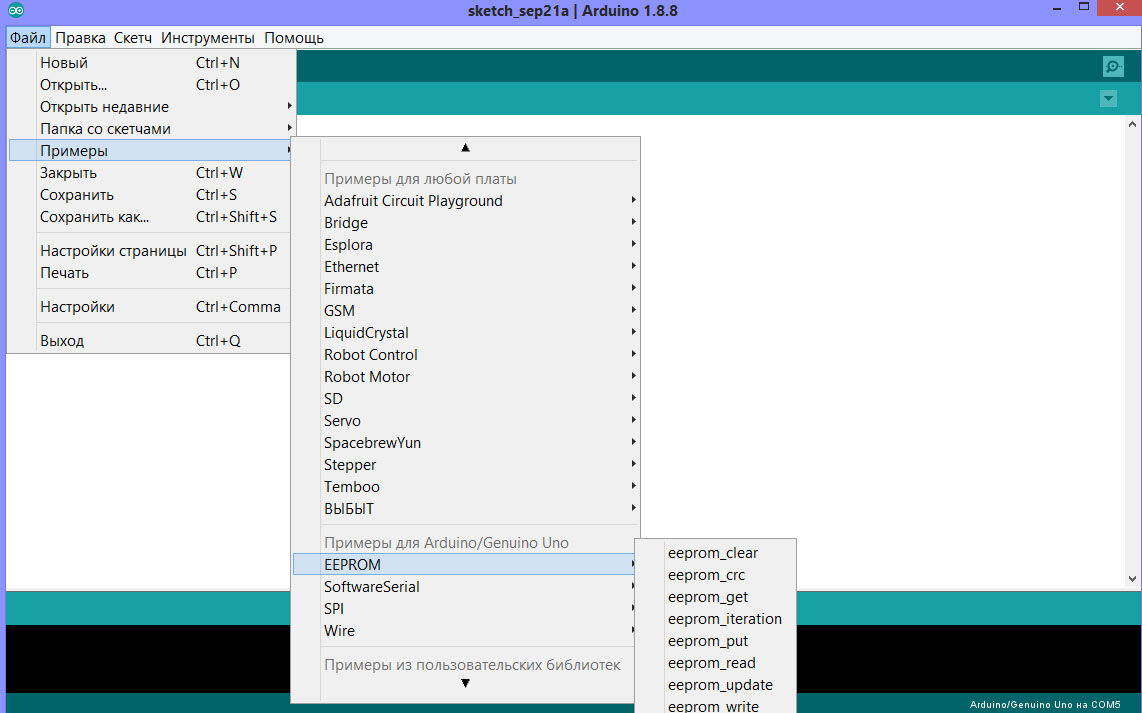The image size is (1142, 713).
Task: Open the Правка menu
Action: coord(80,38)
